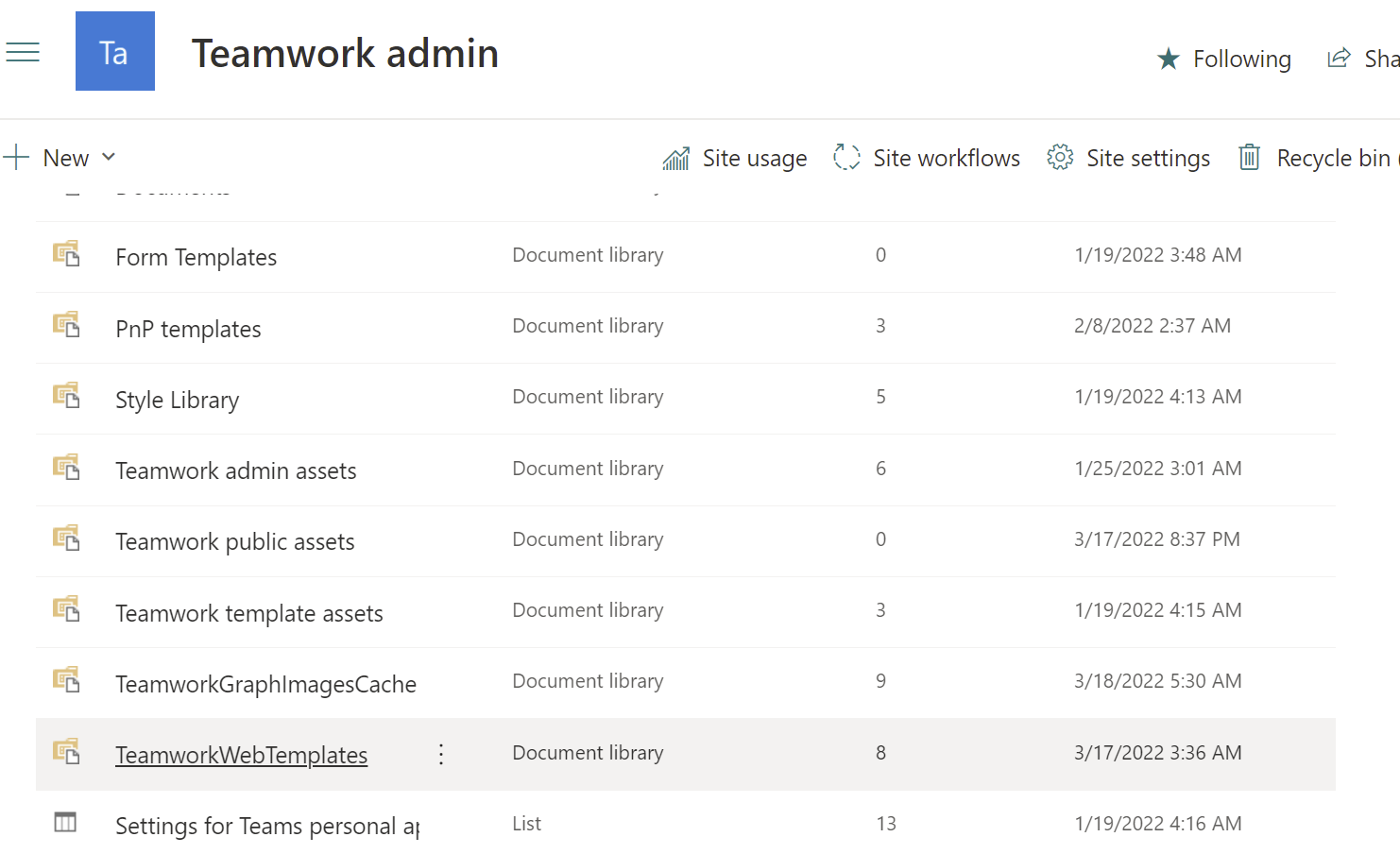
Task: Open the Form Templates library
Action: tap(196, 258)
